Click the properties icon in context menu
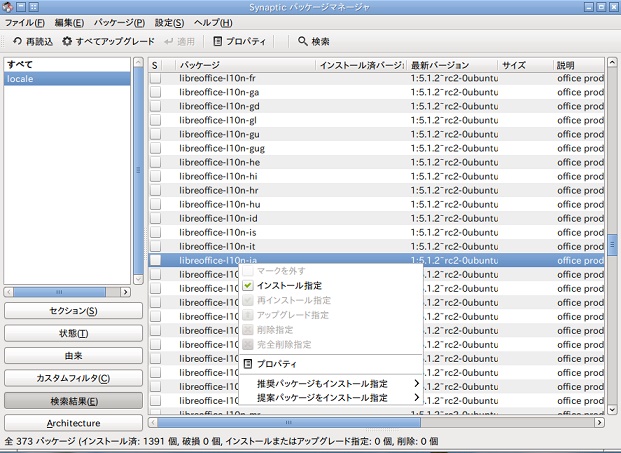 [248, 364]
